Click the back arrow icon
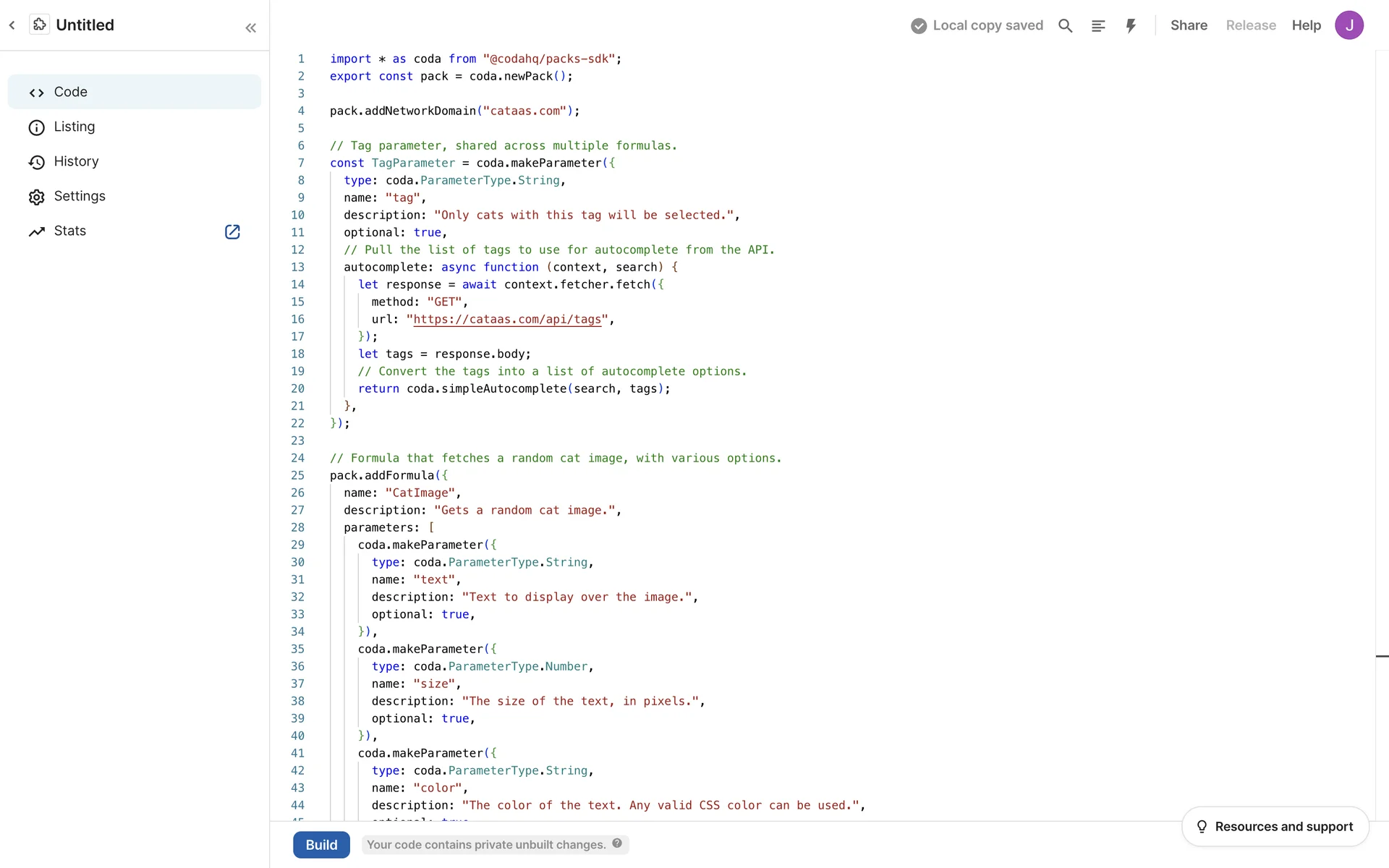 [x=12, y=25]
